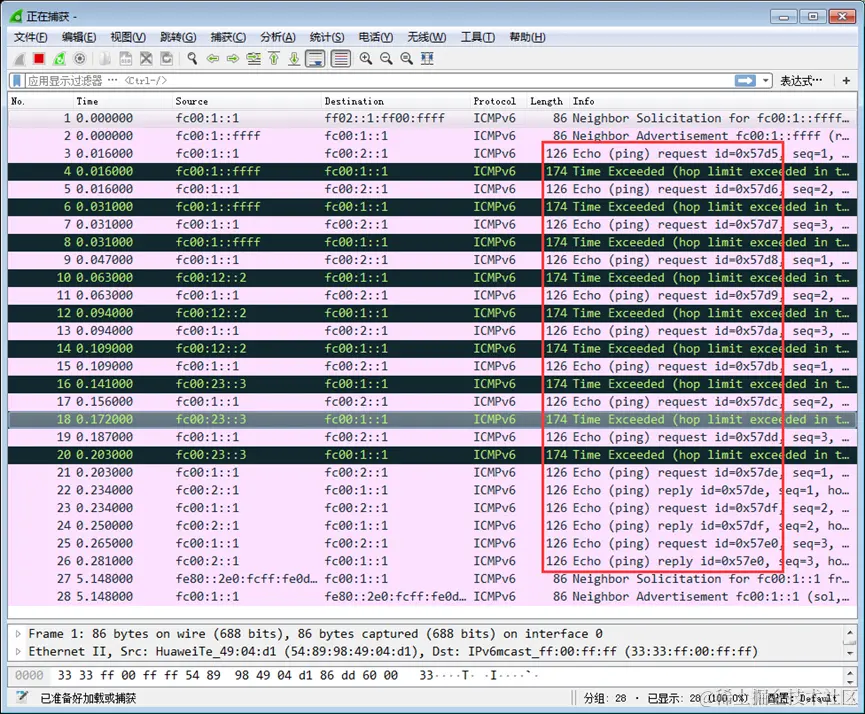Find a packet with magnifier icon
This screenshot has height=714, width=865.
click(x=192, y=58)
